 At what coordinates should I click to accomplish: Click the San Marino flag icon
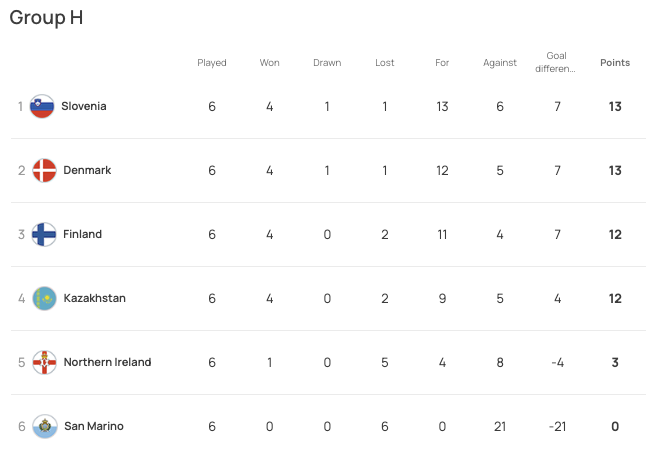click(44, 427)
